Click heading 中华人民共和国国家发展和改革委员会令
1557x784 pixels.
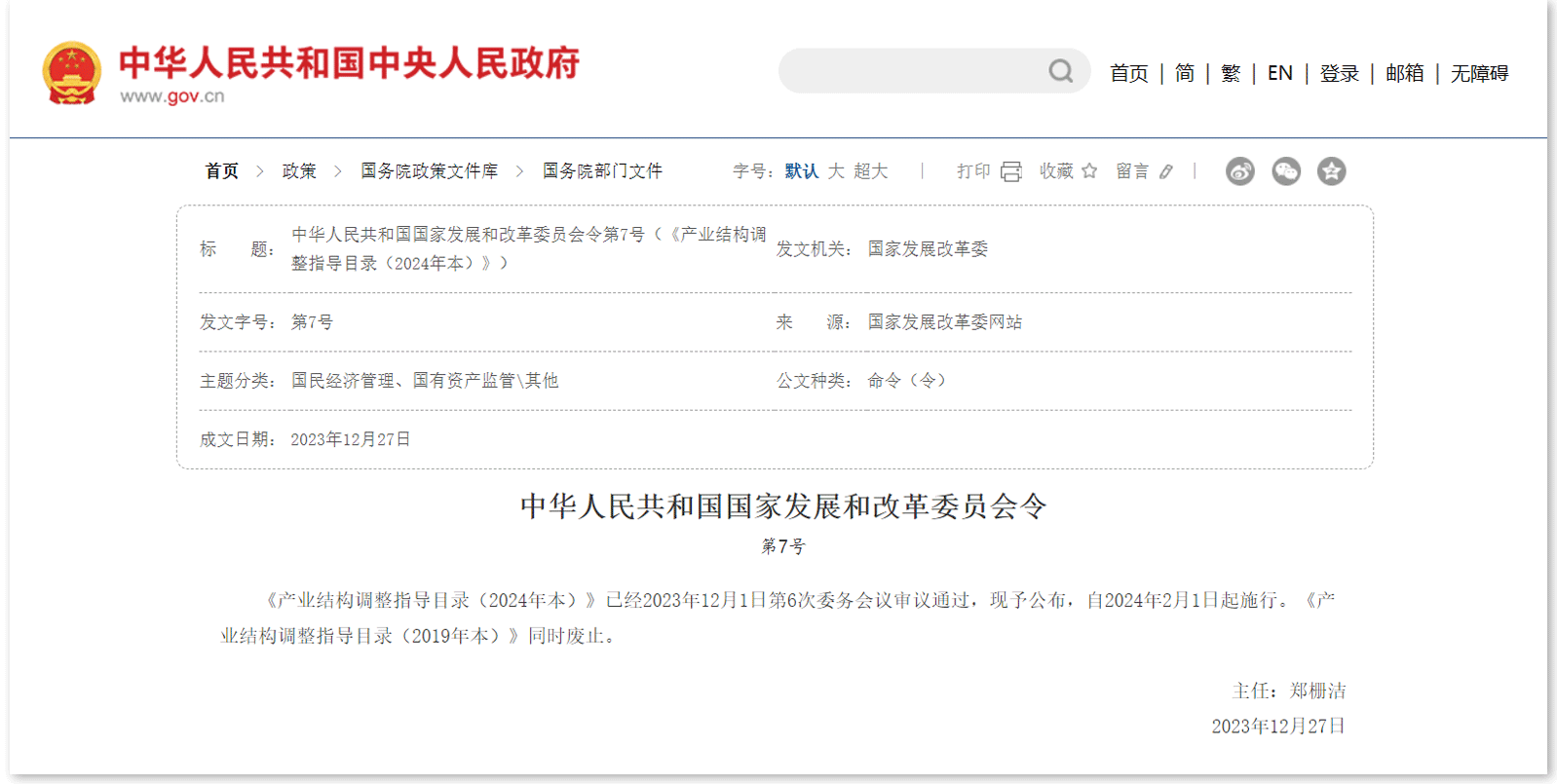(x=783, y=506)
